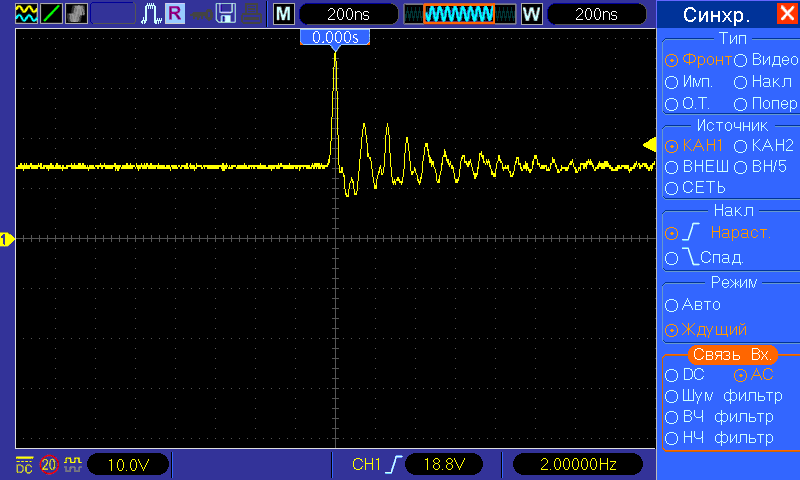Click the M main timebase icon
The image size is (800, 480).
click(284, 14)
